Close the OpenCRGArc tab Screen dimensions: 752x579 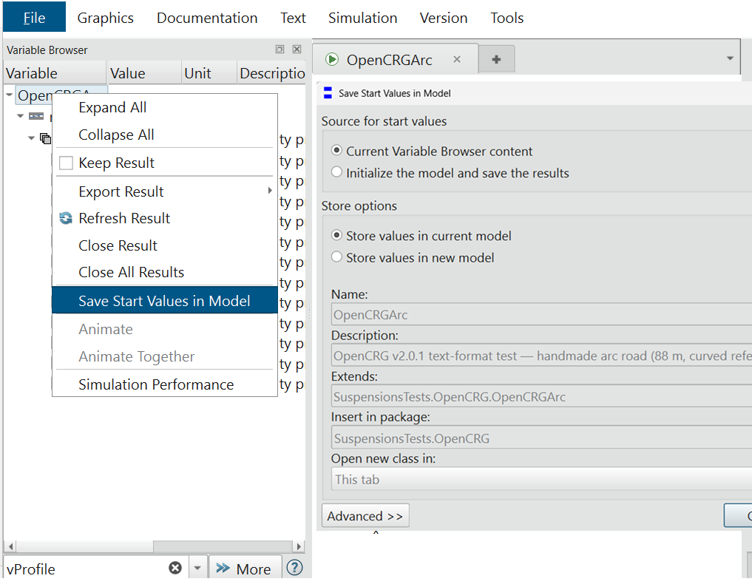click(457, 59)
